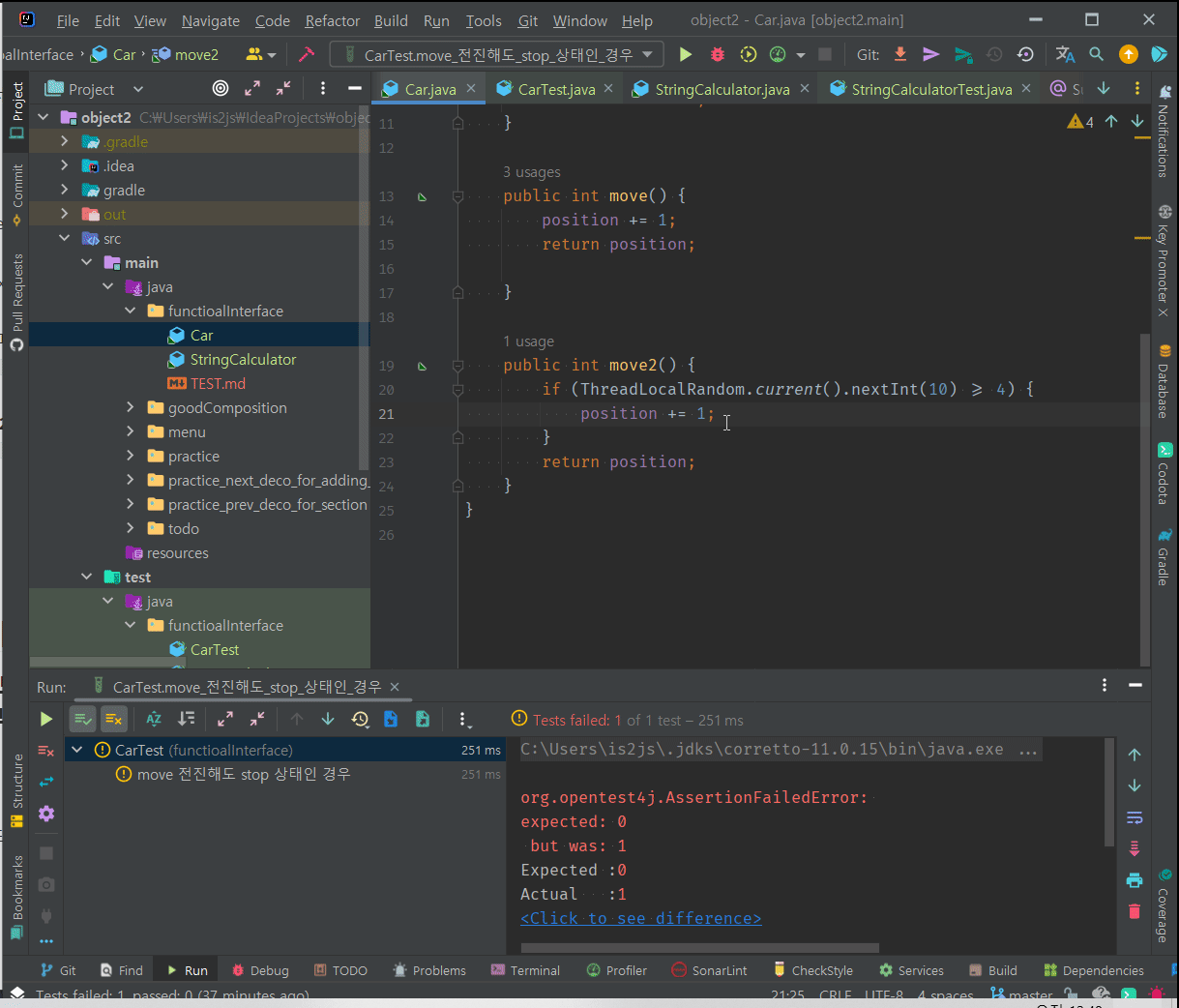Toggle the show ignored tests filter
Screen dimensions: 1179x1008
click(113, 719)
